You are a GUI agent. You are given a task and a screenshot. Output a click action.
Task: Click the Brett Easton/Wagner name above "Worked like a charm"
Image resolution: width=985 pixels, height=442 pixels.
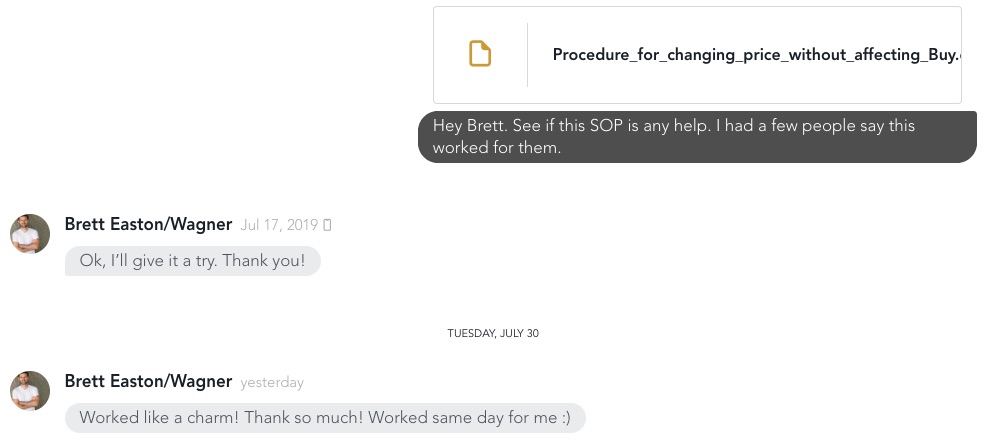point(148,381)
